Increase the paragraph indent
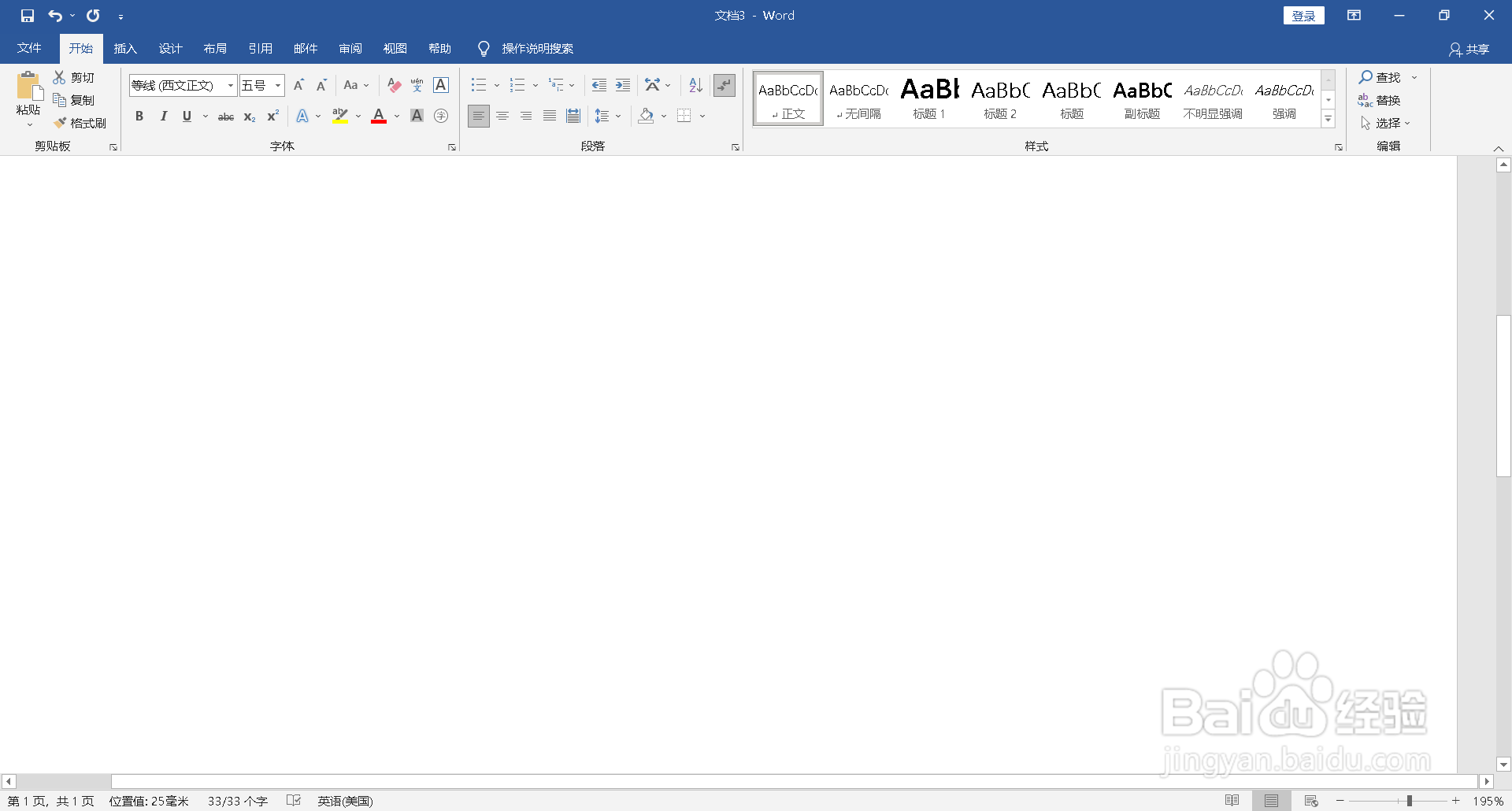Screen dimensions: 1512x811 (623, 85)
